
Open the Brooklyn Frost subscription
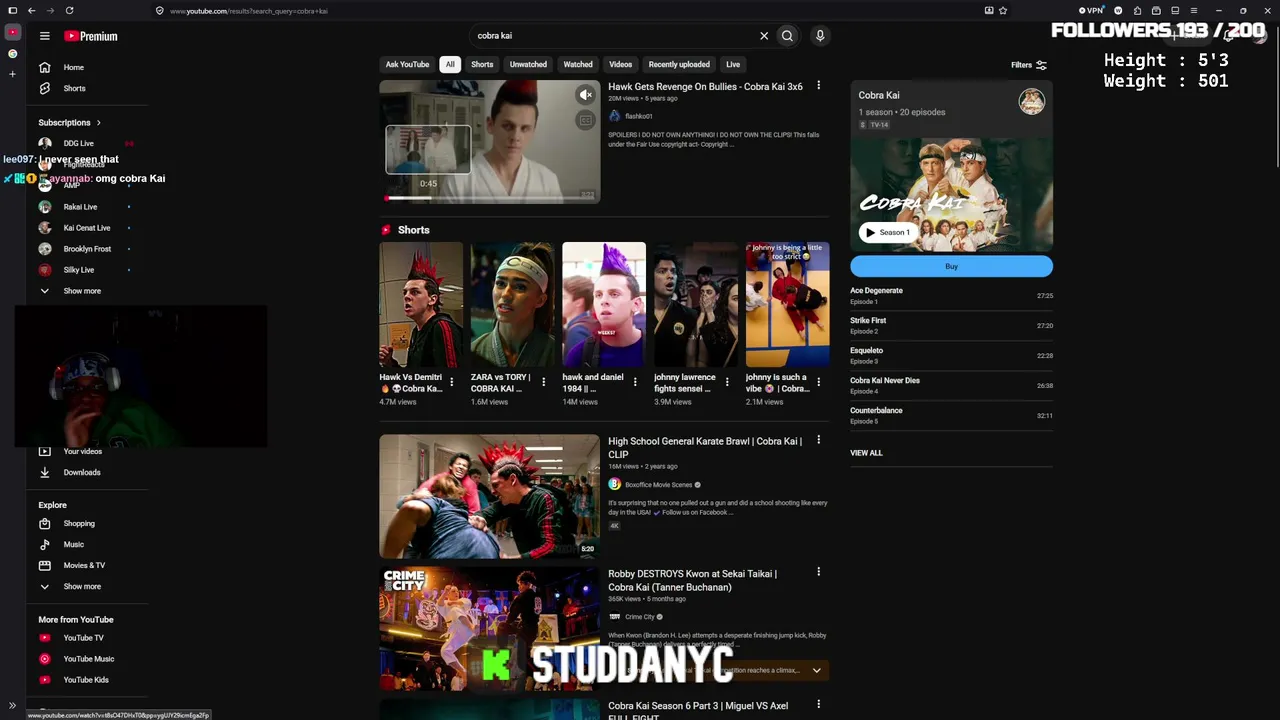click(88, 249)
